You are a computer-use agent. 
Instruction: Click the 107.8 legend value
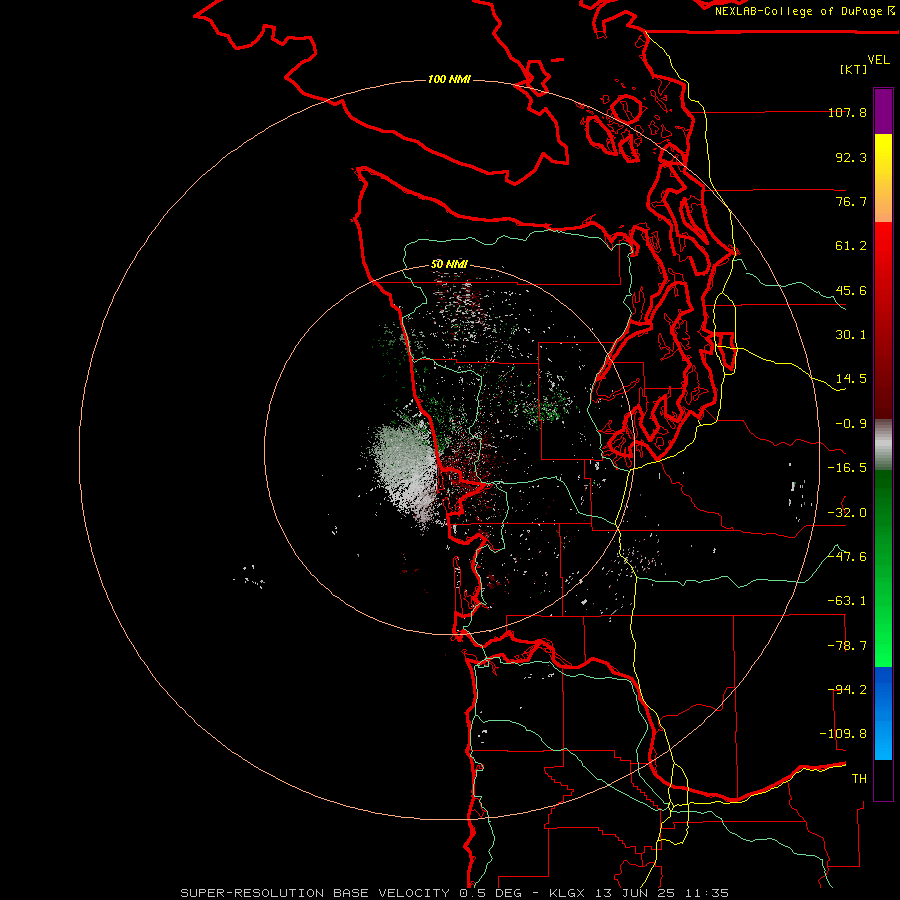coord(847,112)
